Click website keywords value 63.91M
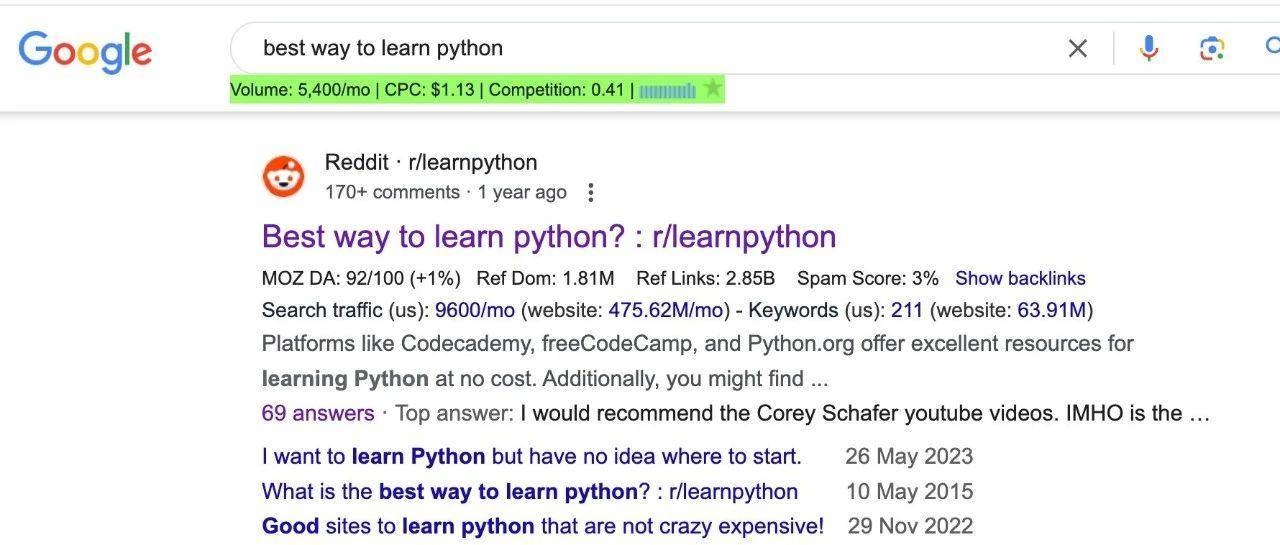This screenshot has width=1280, height=545. pos(1051,310)
